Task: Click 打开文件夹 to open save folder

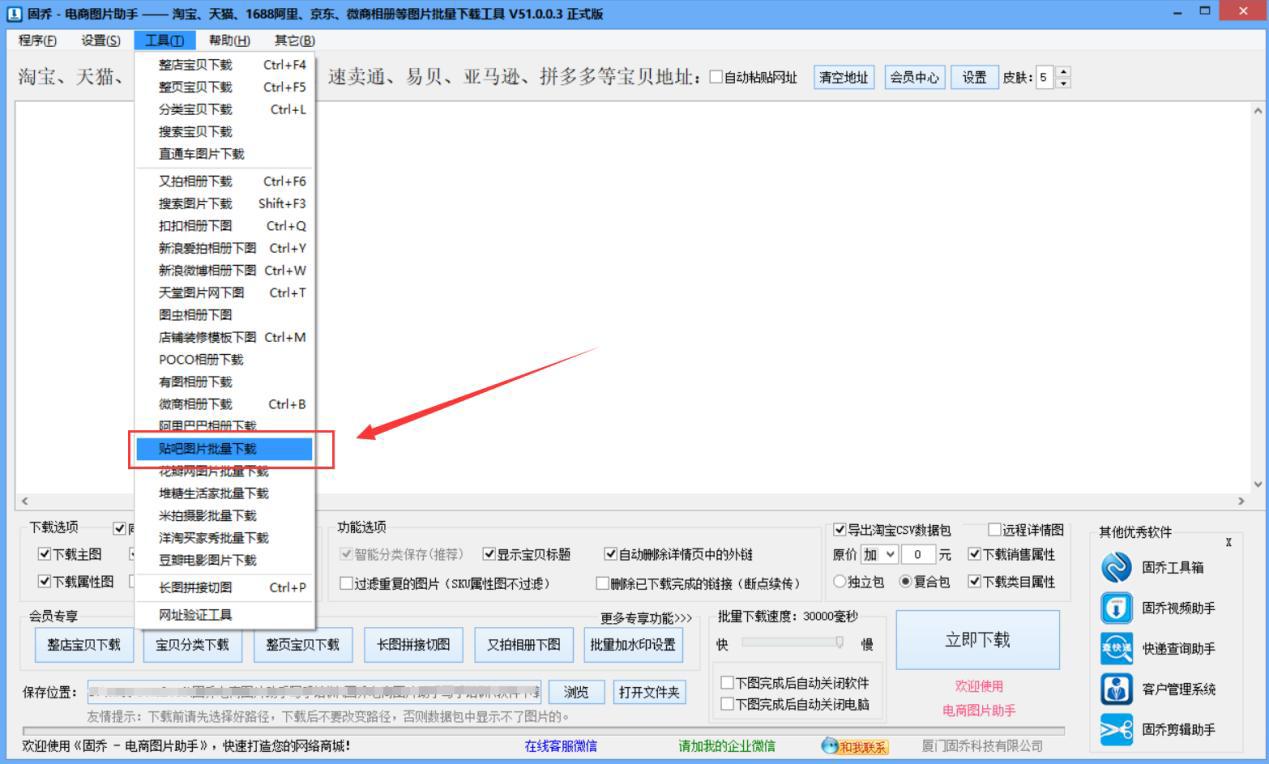Action: click(649, 691)
